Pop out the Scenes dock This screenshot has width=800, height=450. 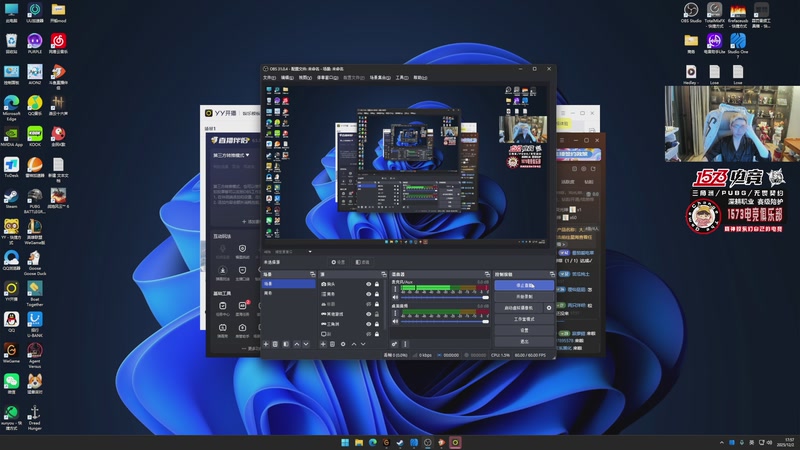click(312, 274)
